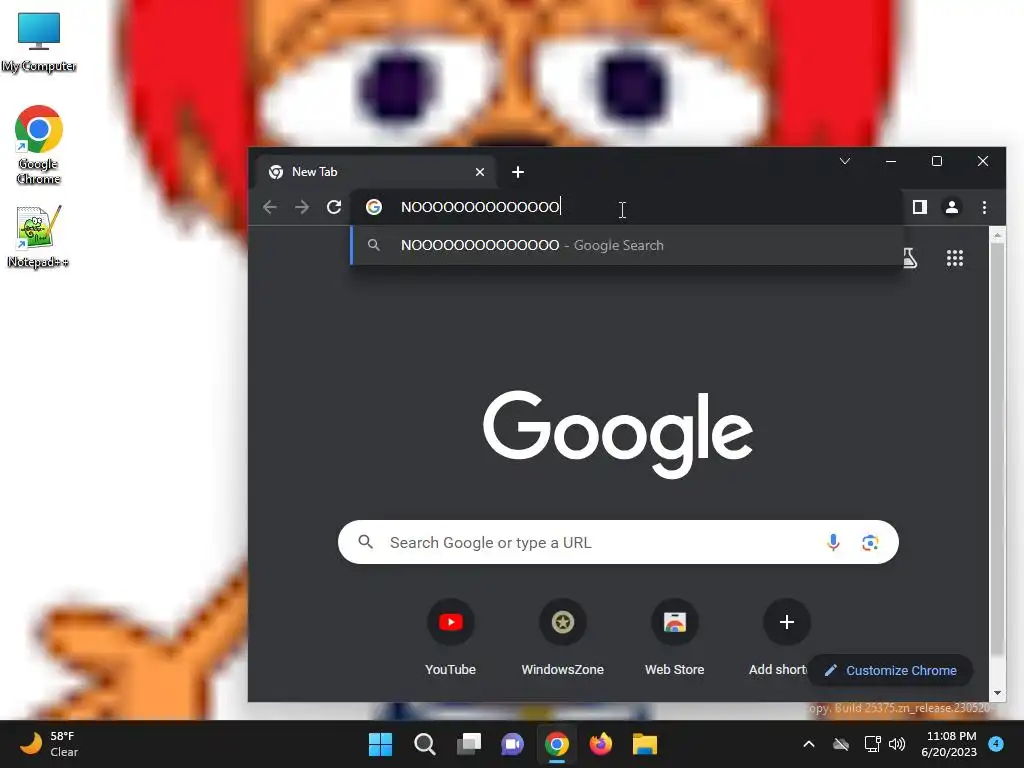Screen dimensions: 1024x768
Task: Open Task View on taskbar
Action: (x=468, y=744)
